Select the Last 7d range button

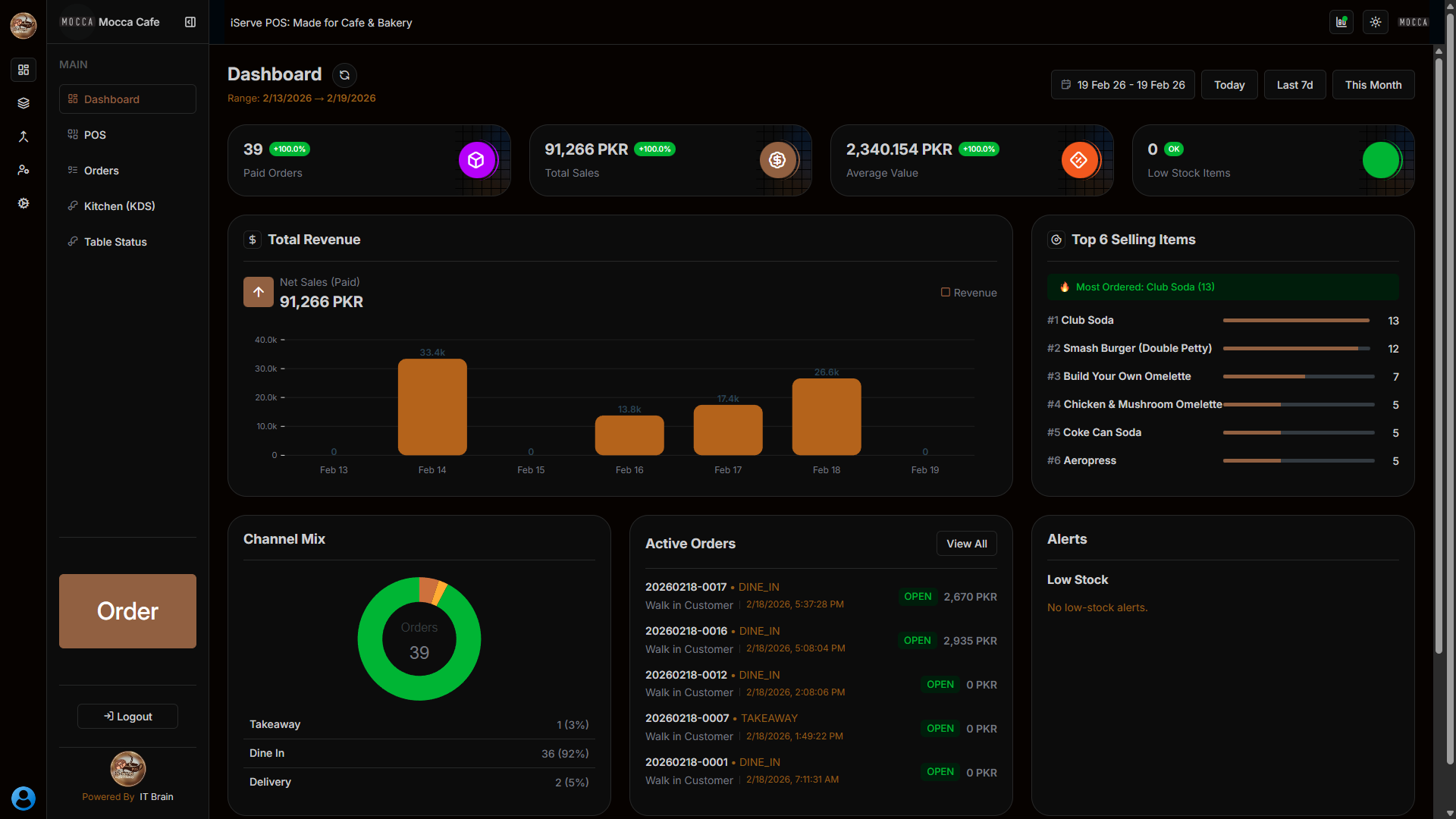point(1294,85)
